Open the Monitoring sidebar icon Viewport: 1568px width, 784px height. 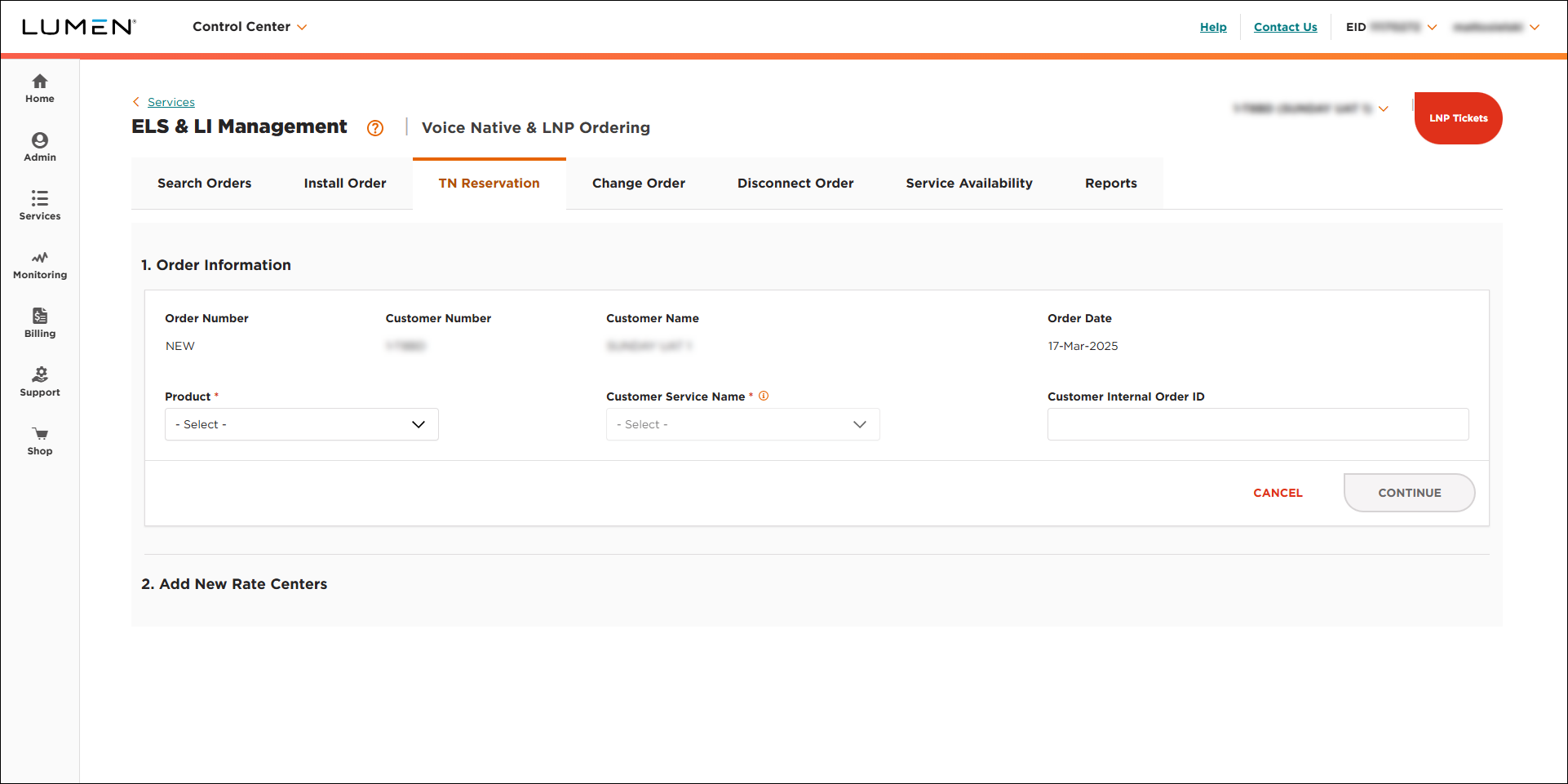[39, 264]
